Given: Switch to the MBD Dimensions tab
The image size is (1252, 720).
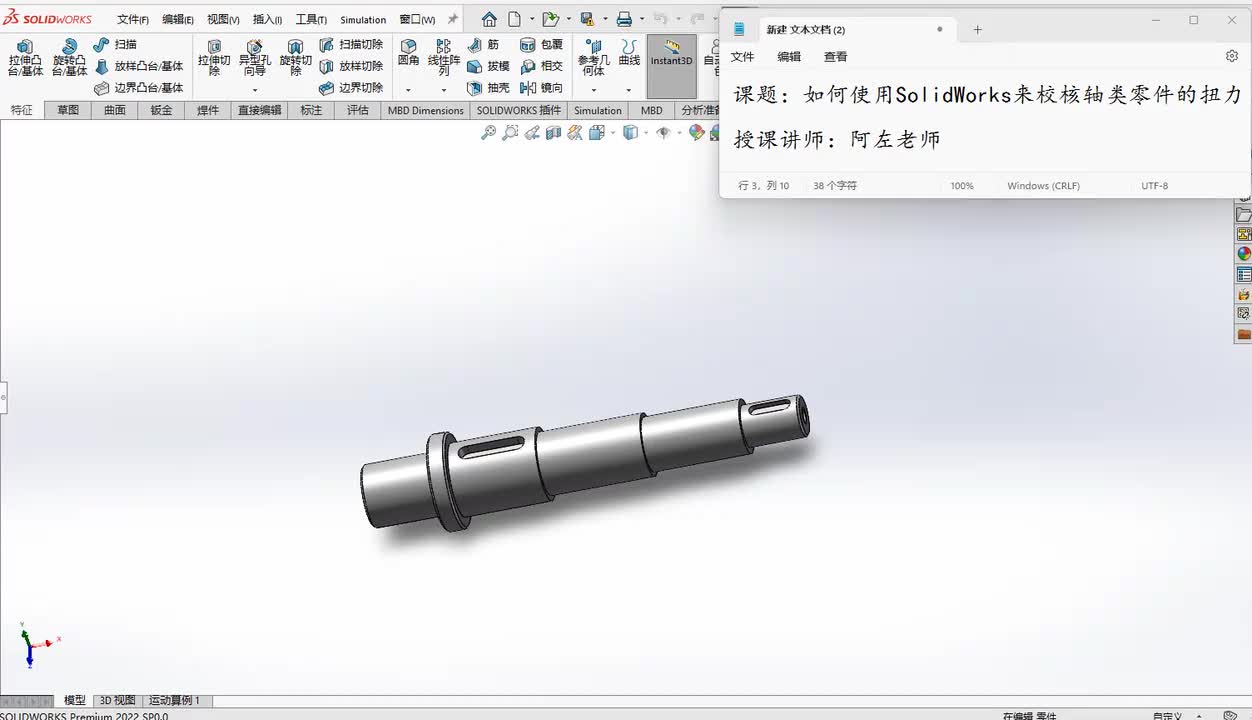Looking at the screenshot, I should [426, 110].
